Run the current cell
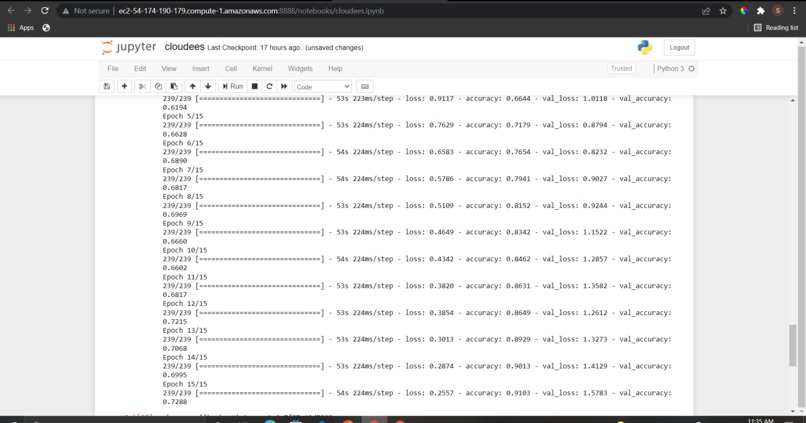806x423 pixels. pyautogui.click(x=232, y=86)
